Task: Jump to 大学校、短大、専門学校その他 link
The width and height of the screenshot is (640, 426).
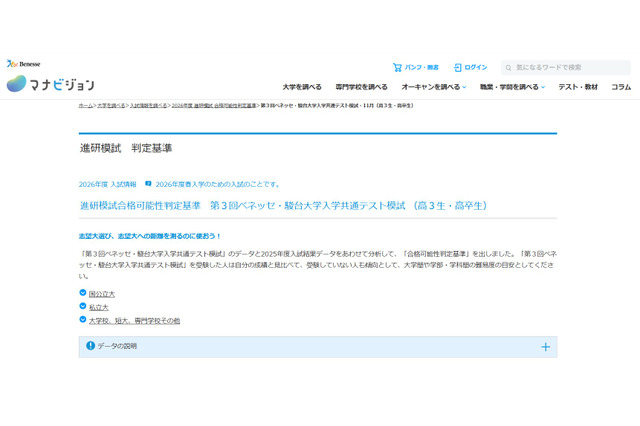Action: 134,321
